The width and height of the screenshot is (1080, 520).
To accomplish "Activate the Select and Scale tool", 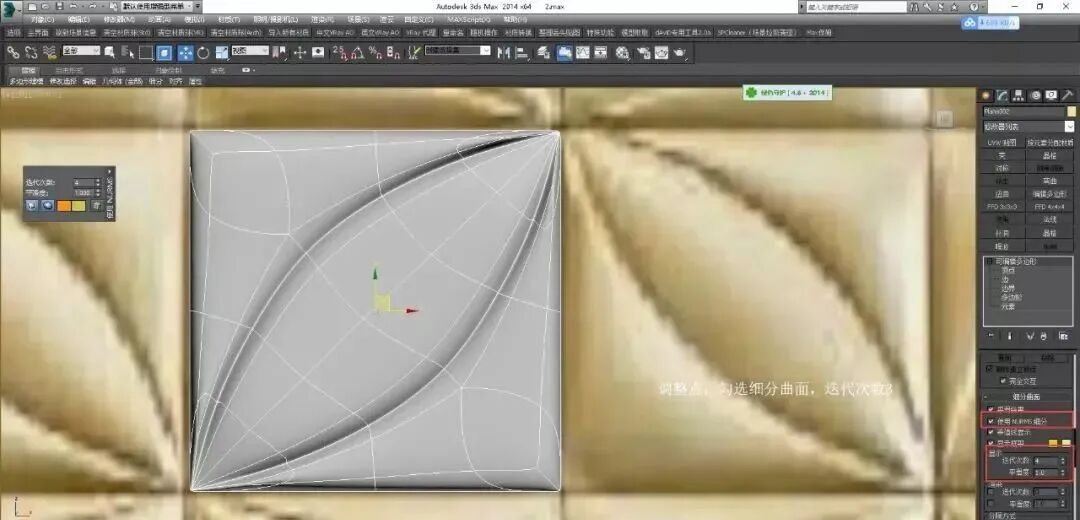I will point(222,52).
